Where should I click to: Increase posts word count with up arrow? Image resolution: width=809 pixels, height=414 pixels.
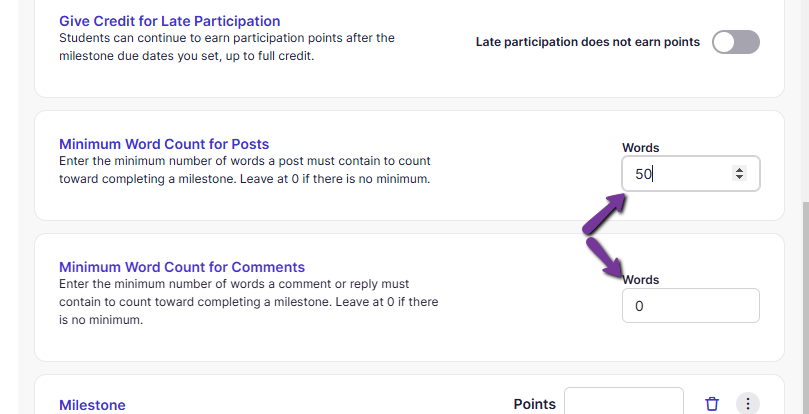(x=740, y=169)
